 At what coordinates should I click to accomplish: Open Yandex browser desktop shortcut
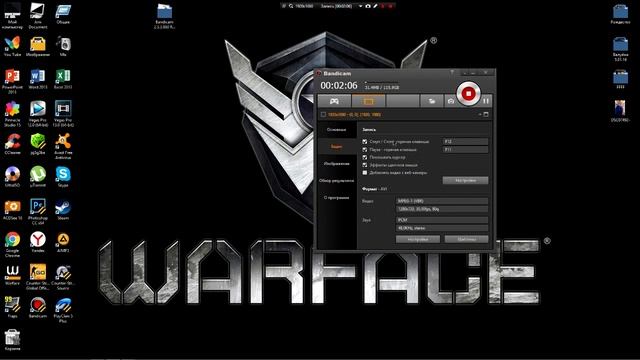click(x=38, y=242)
